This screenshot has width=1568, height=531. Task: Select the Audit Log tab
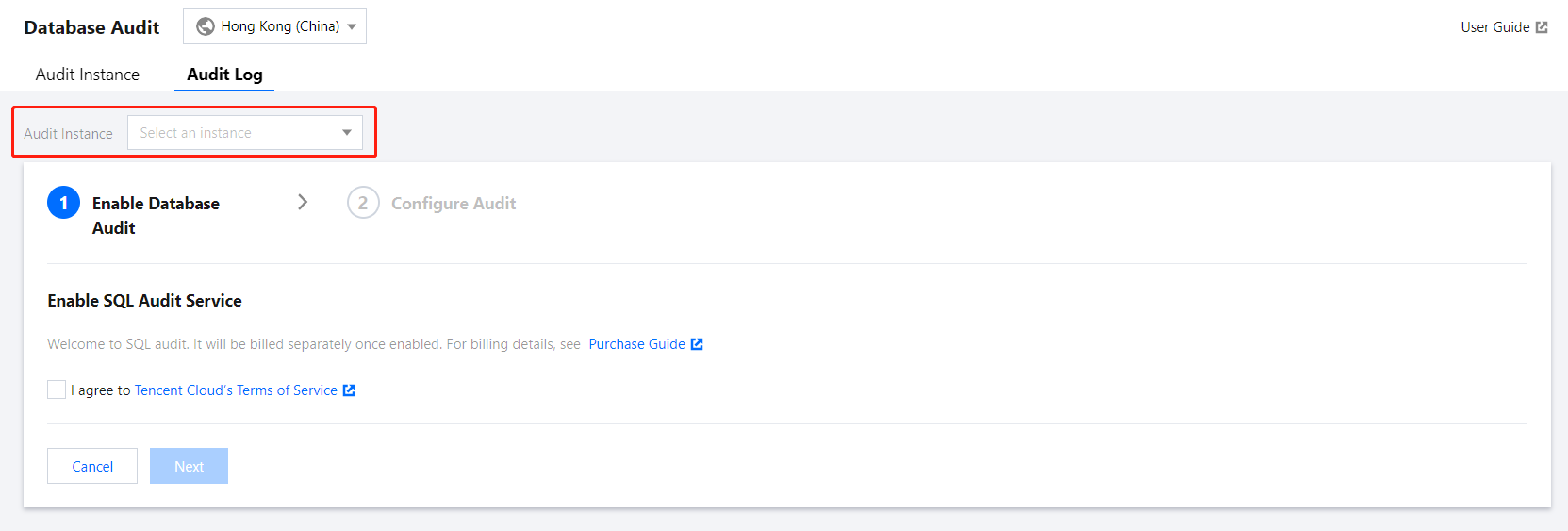[224, 75]
